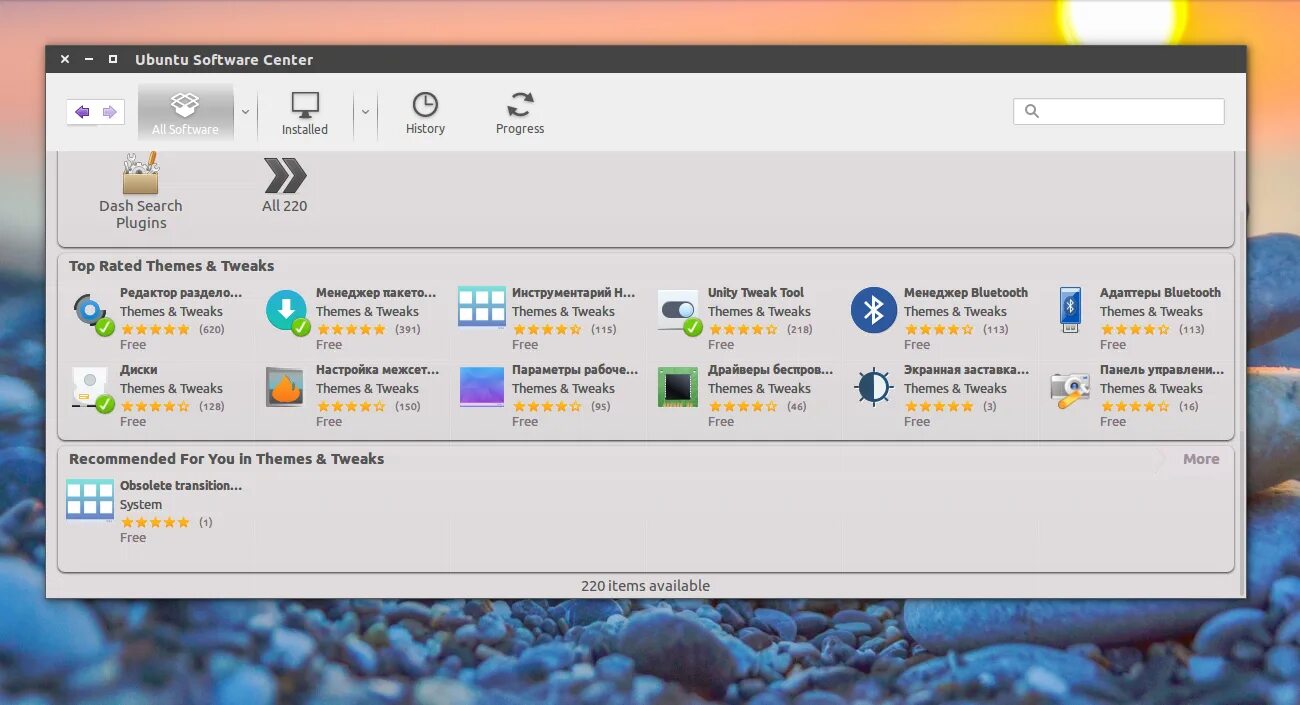Open the All Software section
The height and width of the screenshot is (705, 1300).
(185, 112)
